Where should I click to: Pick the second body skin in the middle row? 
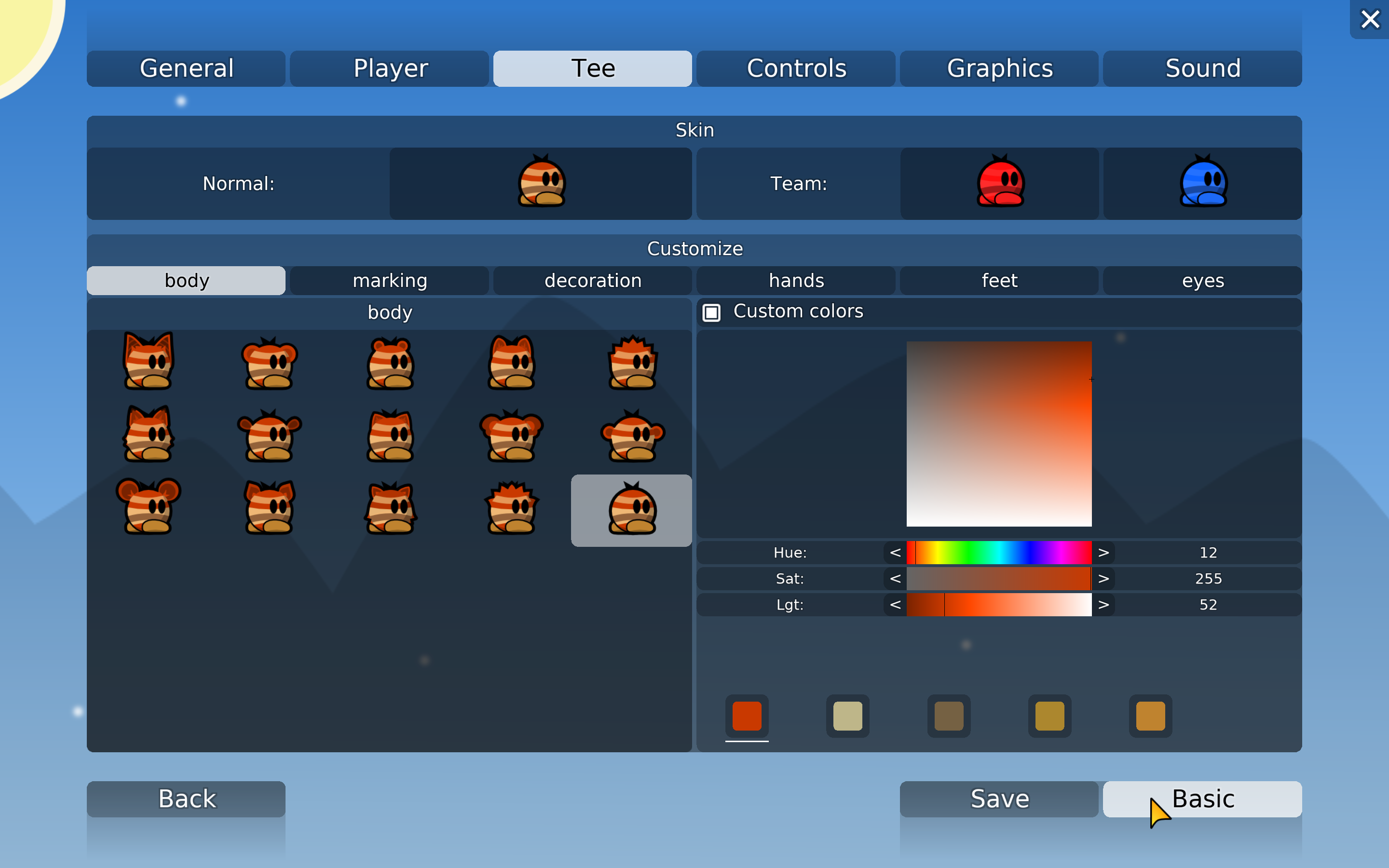tap(269, 436)
